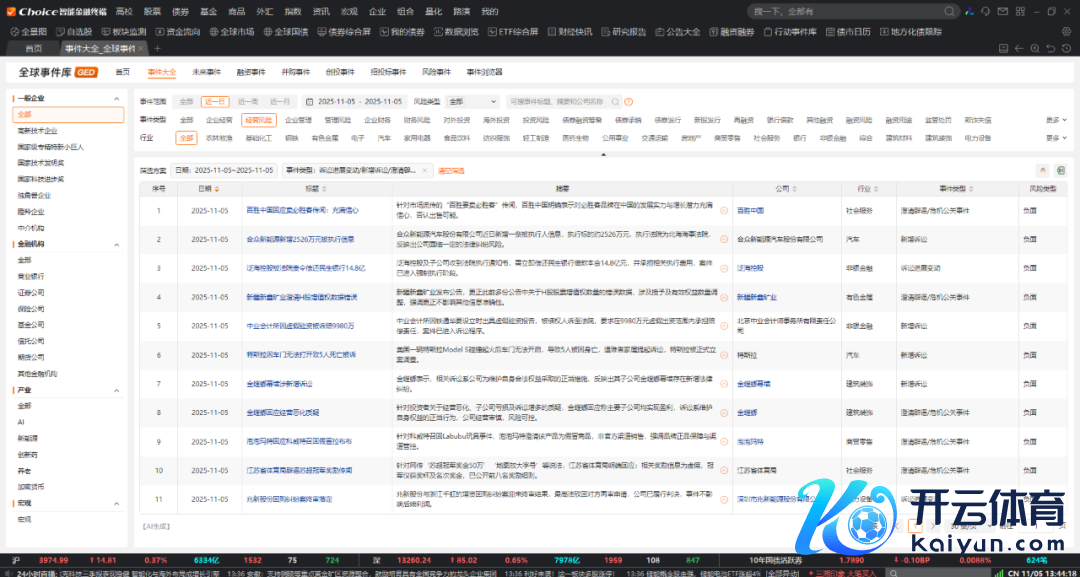Click the help question mark beside search
1080x577 pixels.
(x=630, y=101)
